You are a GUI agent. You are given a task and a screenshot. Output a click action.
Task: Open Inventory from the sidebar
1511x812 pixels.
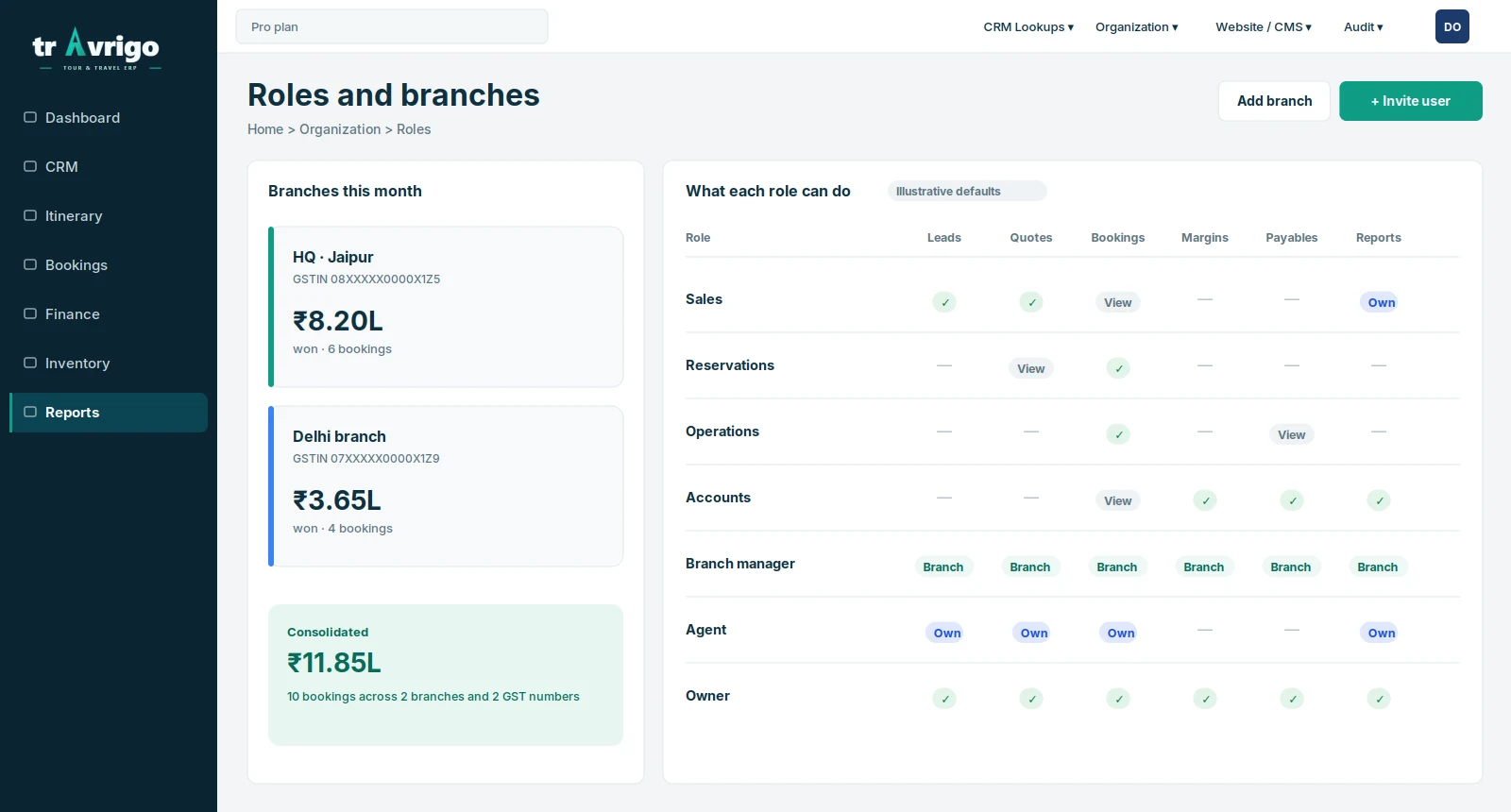(x=109, y=364)
